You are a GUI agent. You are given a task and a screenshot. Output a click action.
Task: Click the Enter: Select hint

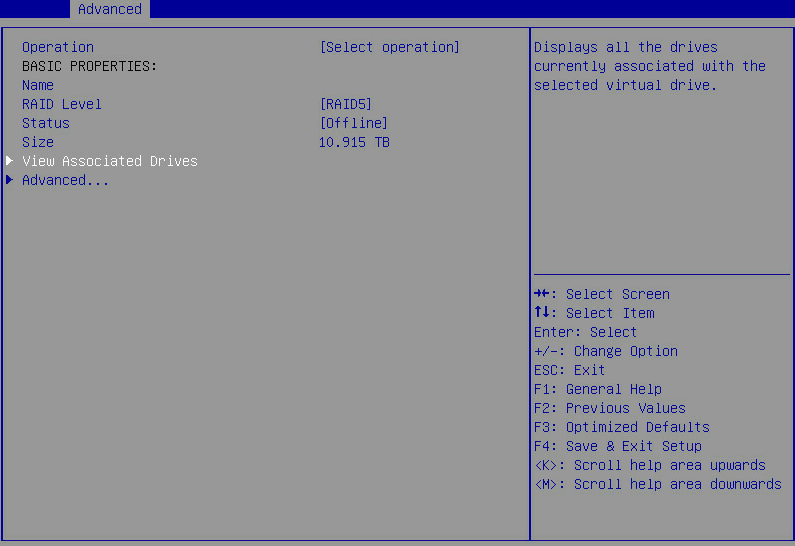click(585, 332)
